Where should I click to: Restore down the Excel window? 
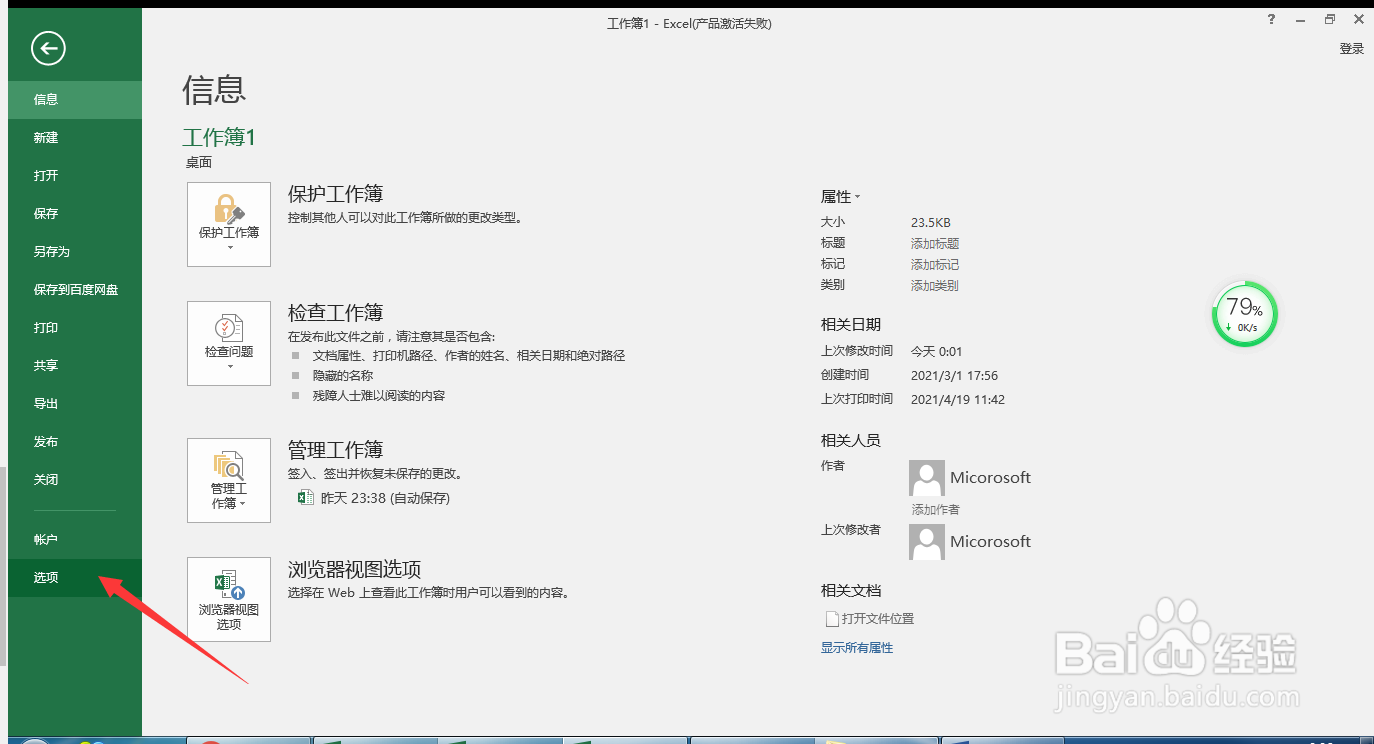coord(1330,19)
